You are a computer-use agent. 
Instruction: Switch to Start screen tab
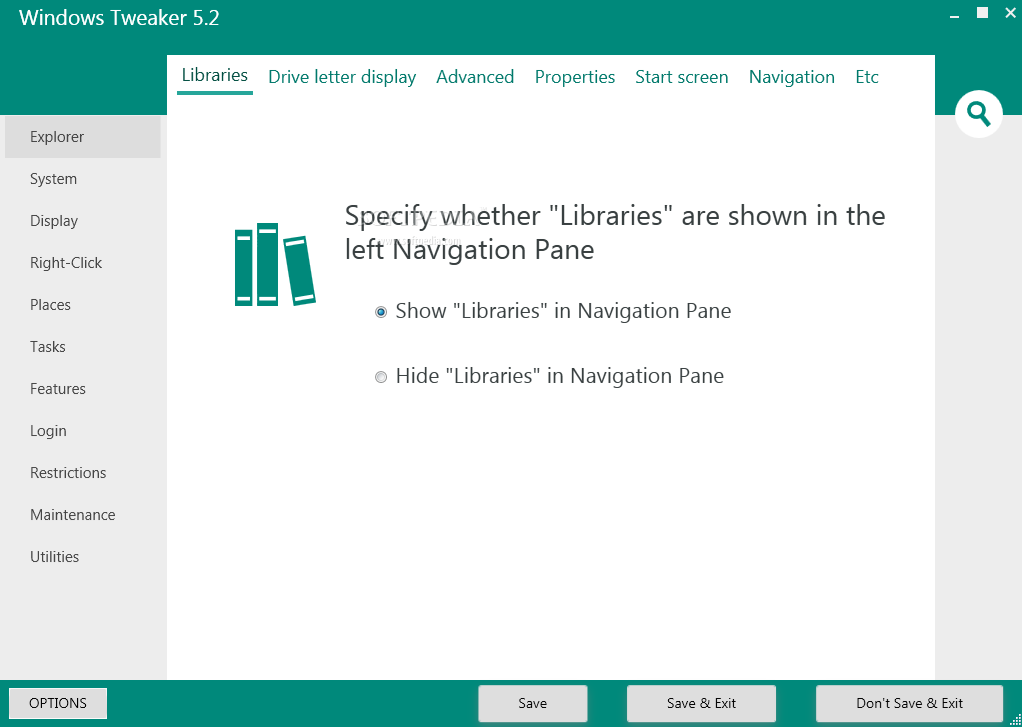[682, 77]
